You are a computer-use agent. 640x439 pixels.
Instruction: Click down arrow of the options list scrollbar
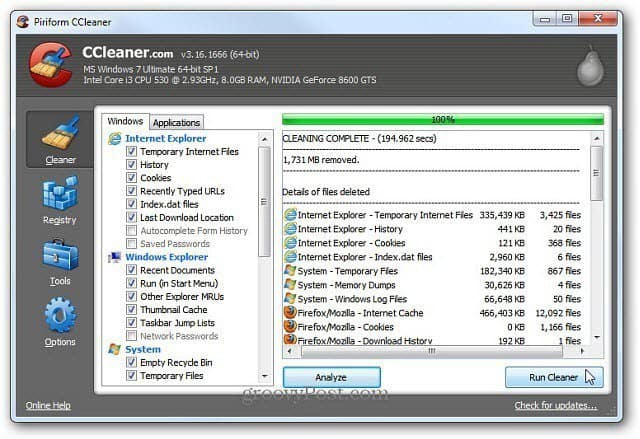click(x=264, y=376)
